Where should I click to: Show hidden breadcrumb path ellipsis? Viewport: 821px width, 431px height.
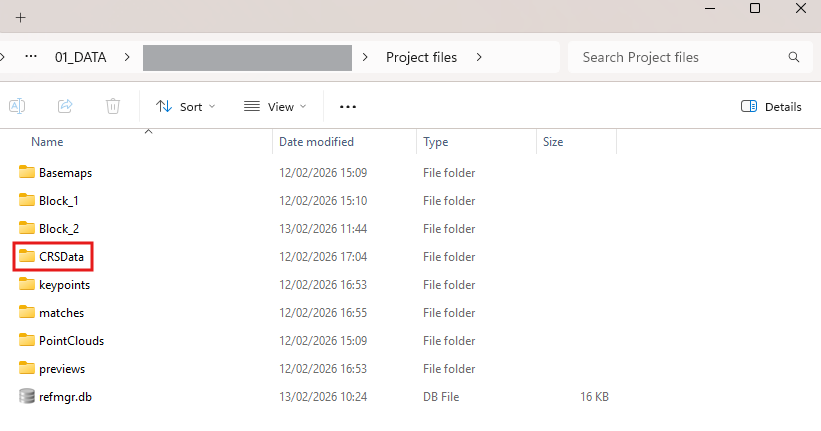click(x=31, y=57)
